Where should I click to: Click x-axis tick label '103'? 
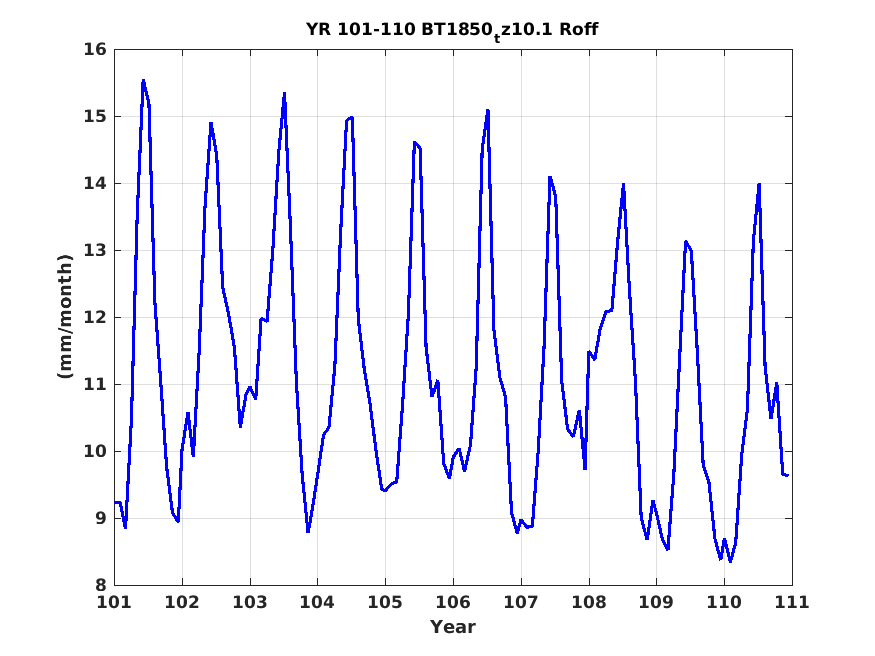tap(249, 602)
